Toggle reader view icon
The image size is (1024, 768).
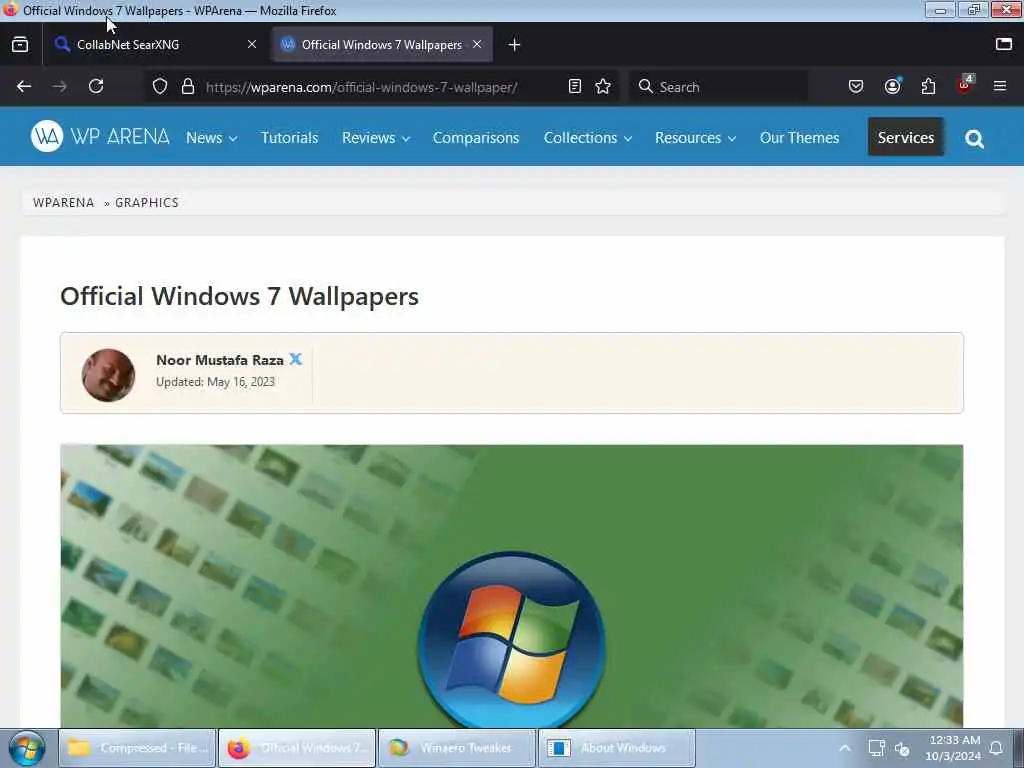[x=575, y=87]
